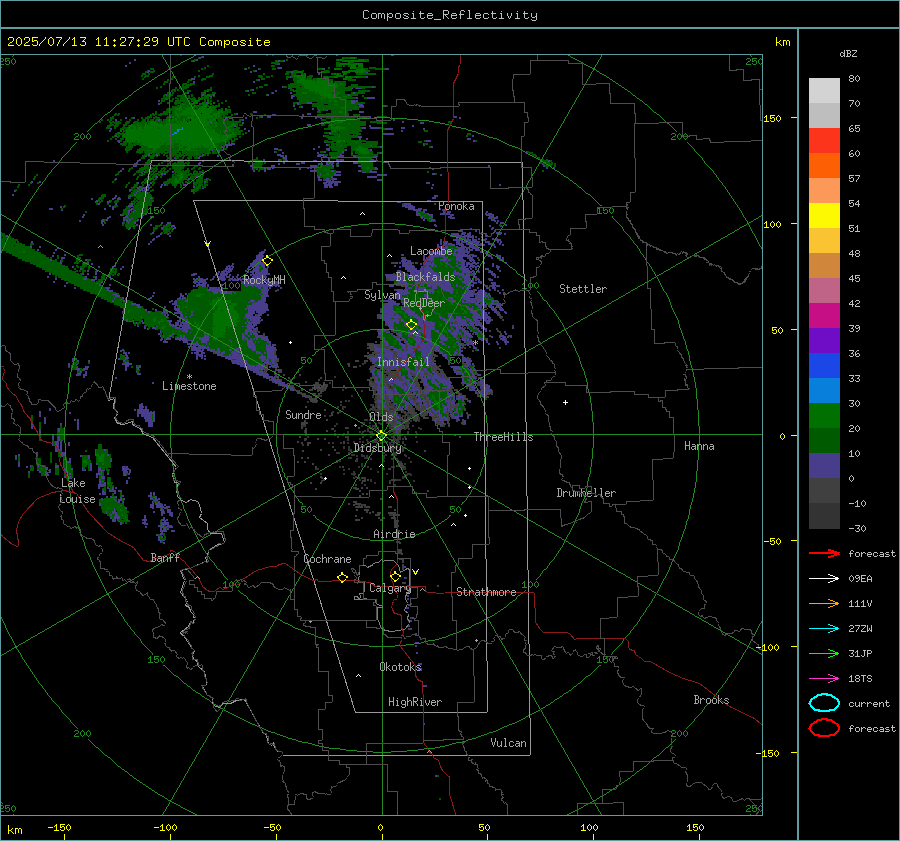Screen dimensions: 900x841
Task: Select the cyan 27ZW arrow icon
Action: point(824,629)
